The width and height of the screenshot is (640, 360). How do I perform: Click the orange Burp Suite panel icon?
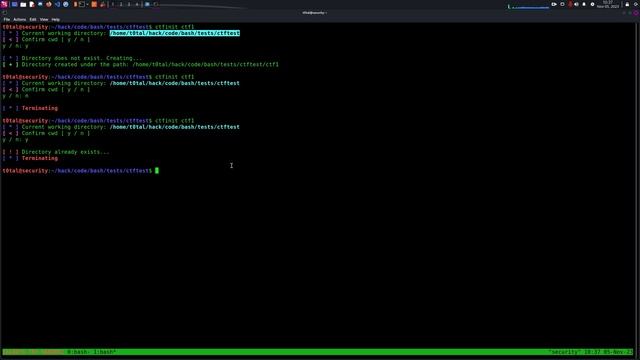[x=94, y=4]
